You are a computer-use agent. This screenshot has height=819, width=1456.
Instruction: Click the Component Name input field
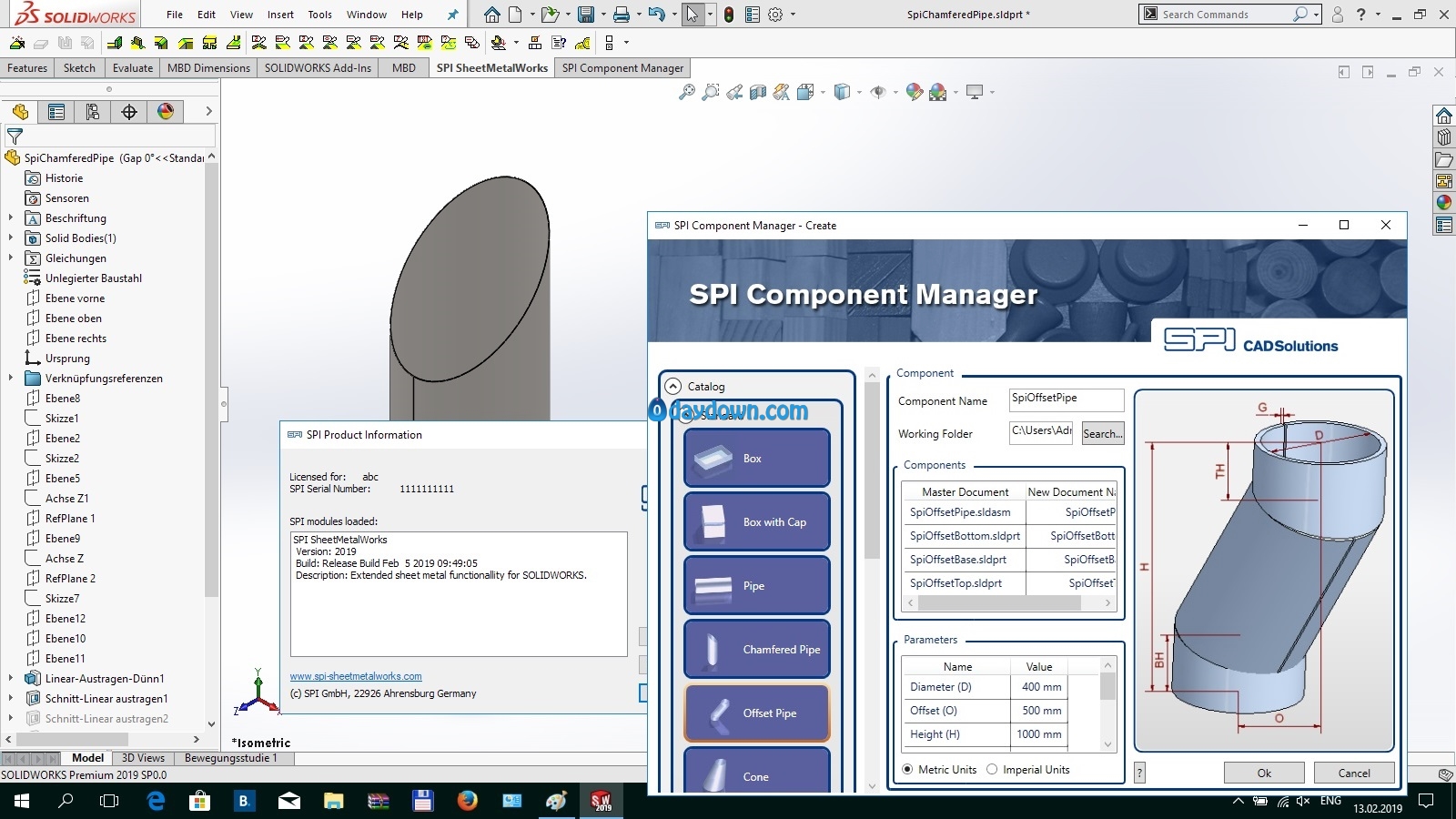pos(1067,400)
